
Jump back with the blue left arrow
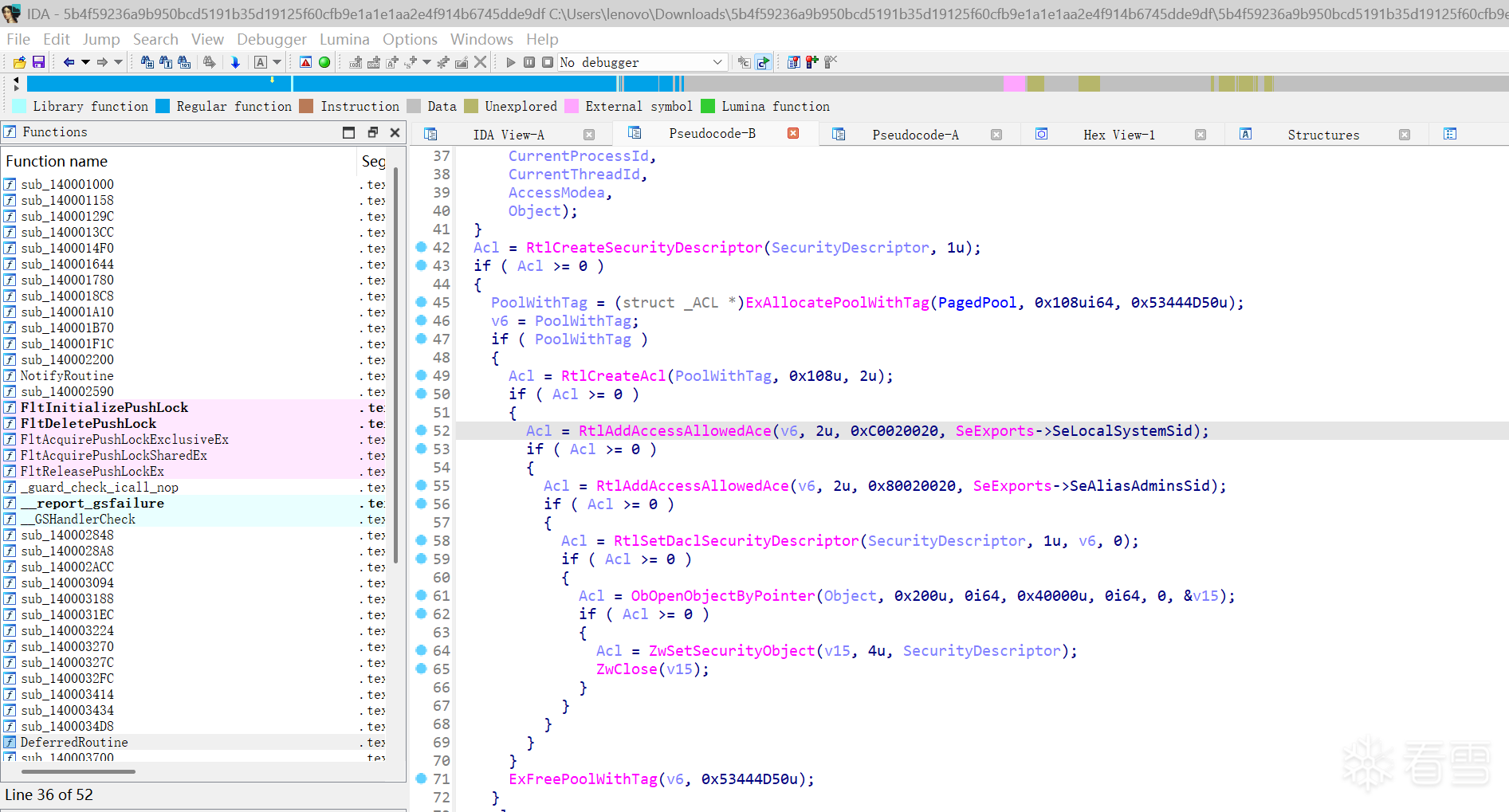coord(69,62)
